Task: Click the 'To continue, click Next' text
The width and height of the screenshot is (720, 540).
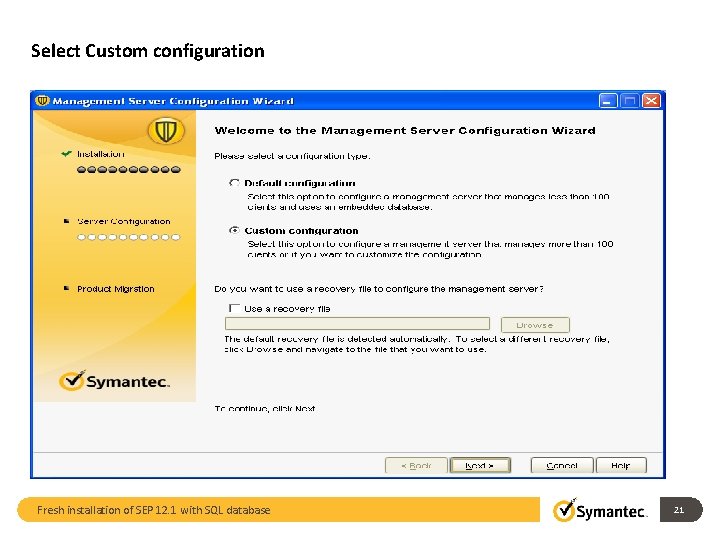Action: tap(265, 408)
